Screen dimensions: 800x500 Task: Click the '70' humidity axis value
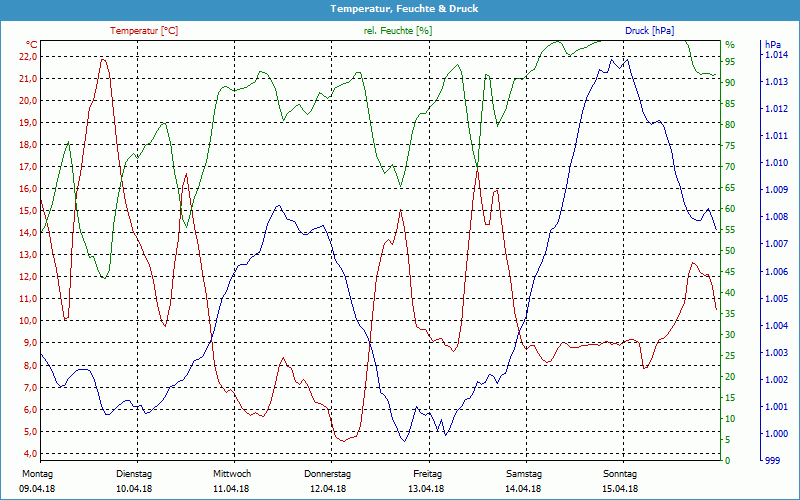click(x=730, y=167)
